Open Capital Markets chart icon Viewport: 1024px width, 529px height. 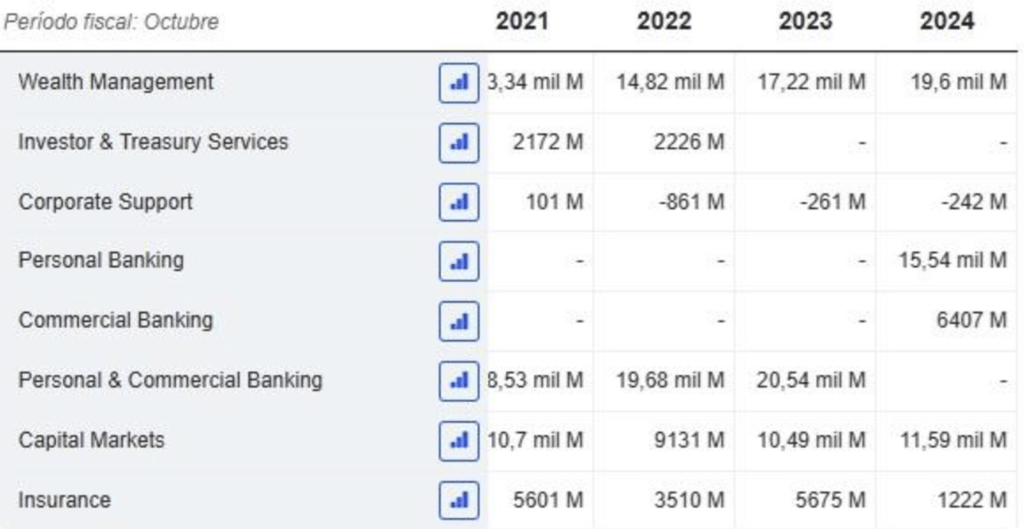(460, 440)
